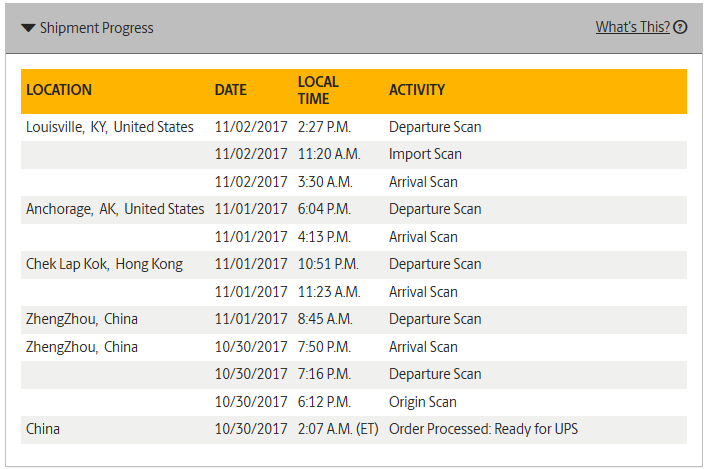Click the question mark help icon

680,28
